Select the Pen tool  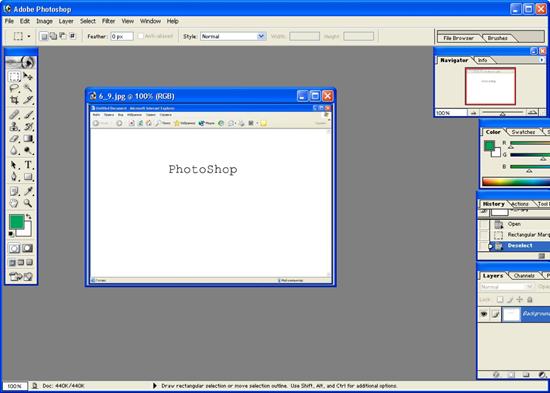(14, 176)
